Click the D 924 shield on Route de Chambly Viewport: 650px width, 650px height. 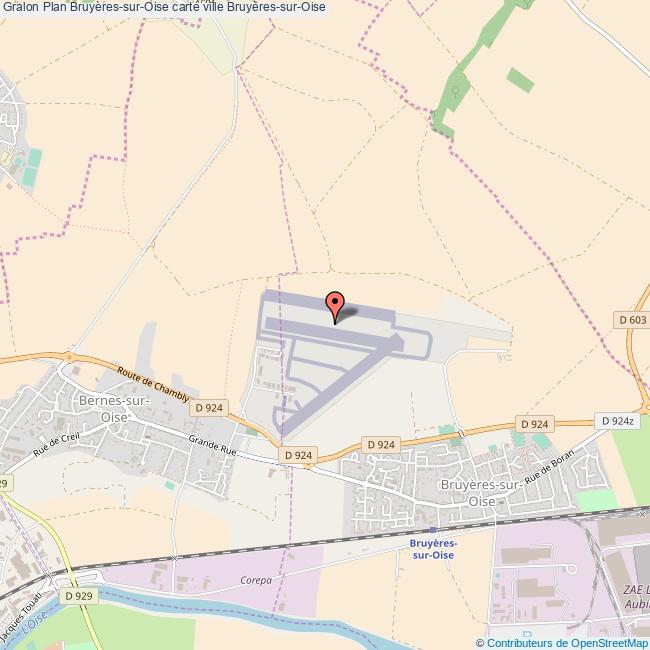(x=209, y=408)
